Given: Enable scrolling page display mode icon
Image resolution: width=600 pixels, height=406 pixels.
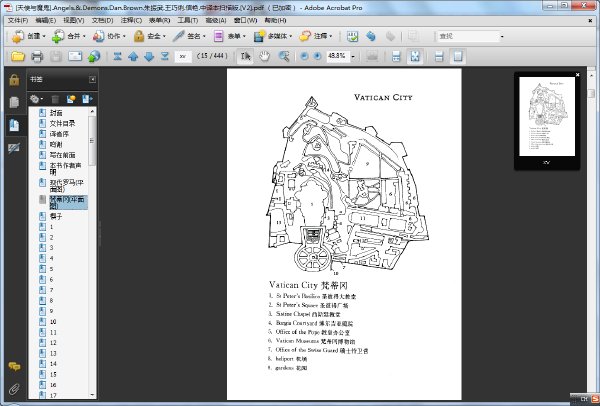Looking at the screenshot, I should point(396,57).
